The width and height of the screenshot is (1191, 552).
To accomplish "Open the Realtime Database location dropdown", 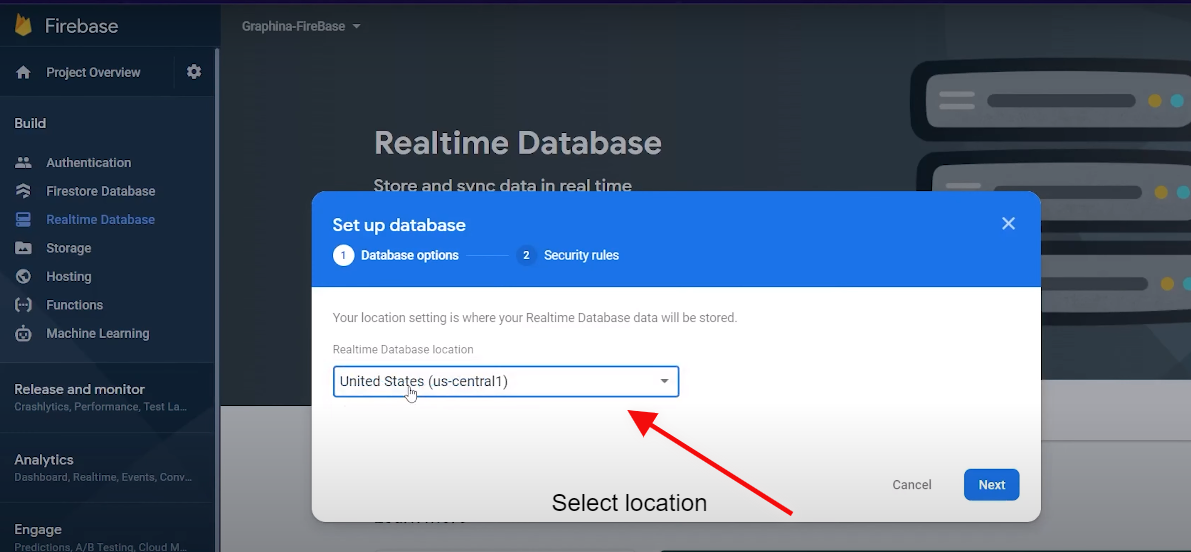I will 506,381.
